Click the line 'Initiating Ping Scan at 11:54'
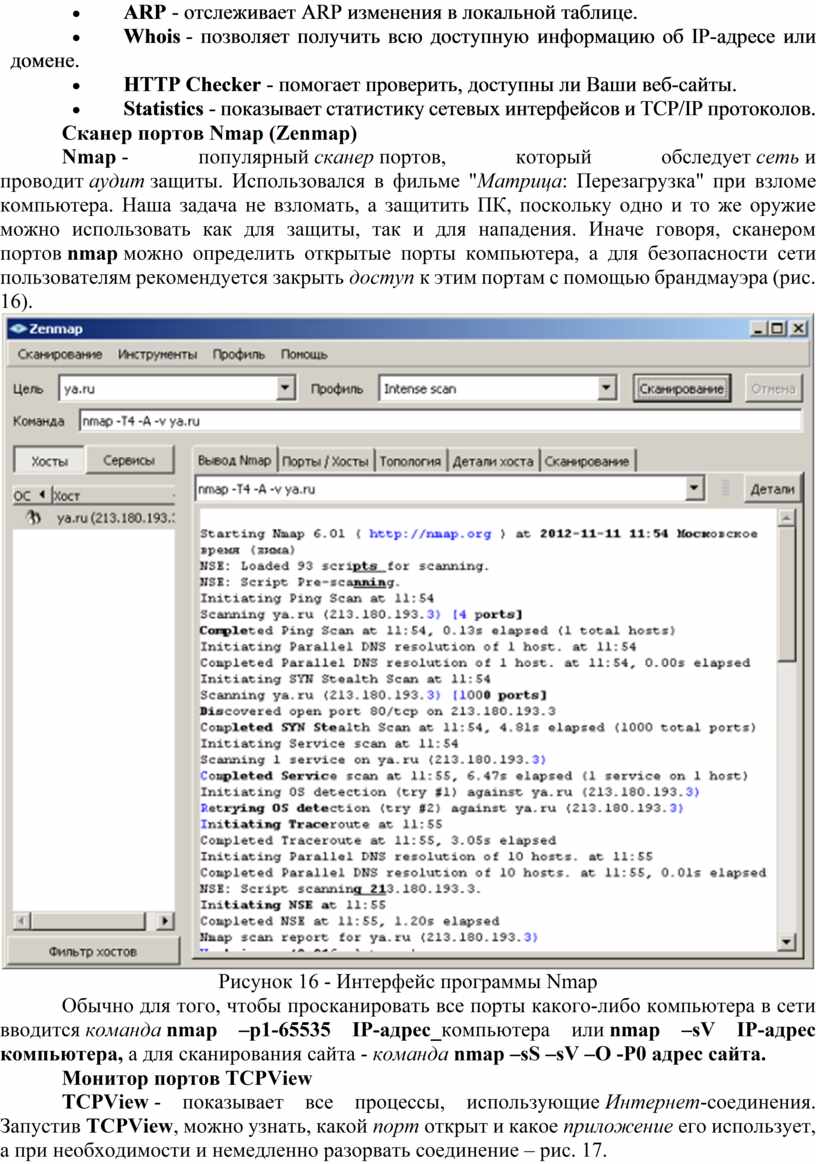Screen dimensions: 816x1164 pyautogui.click(x=317, y=598)
